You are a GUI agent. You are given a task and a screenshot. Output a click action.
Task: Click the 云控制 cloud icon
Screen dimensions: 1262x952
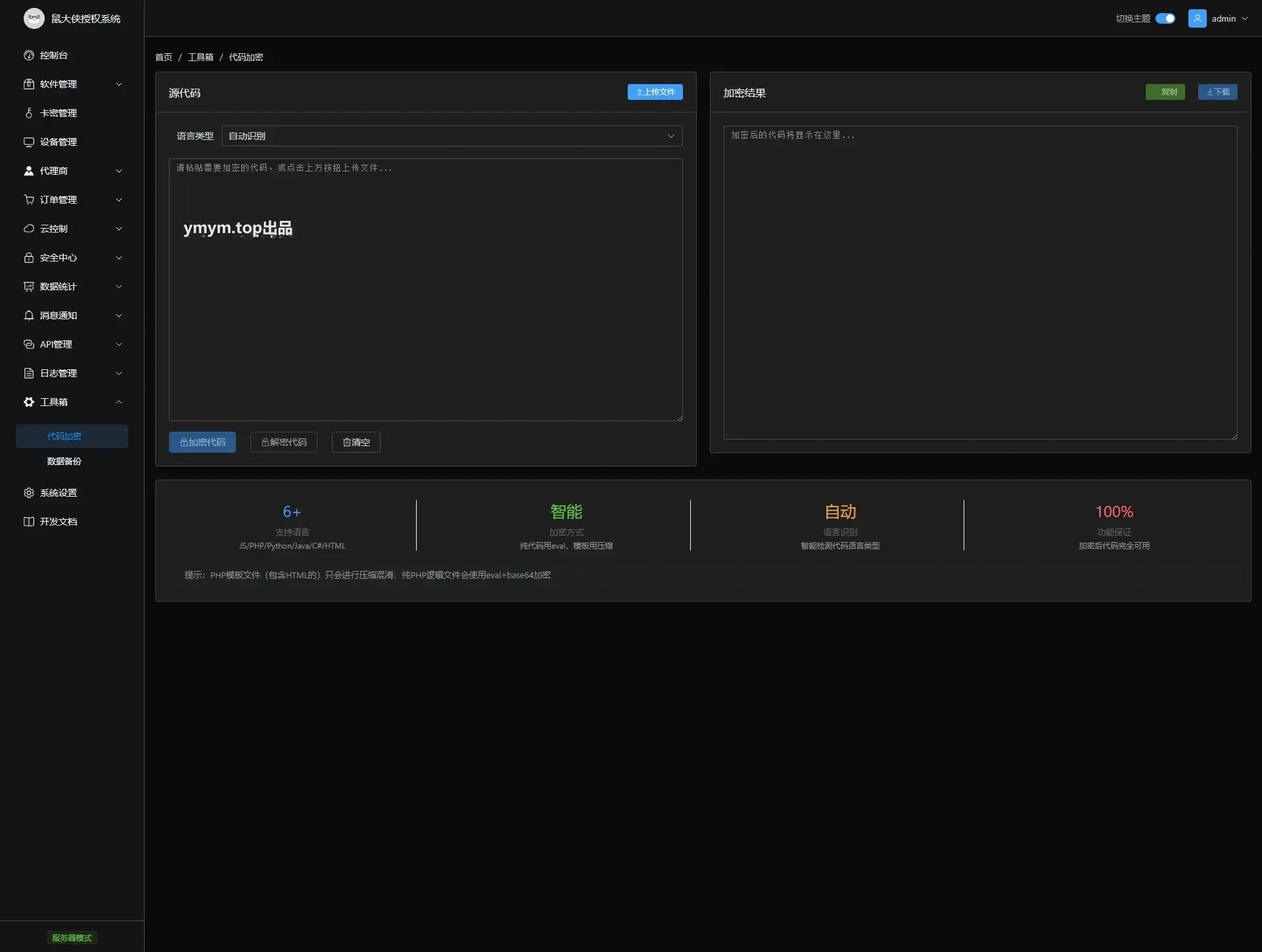click(29, 229)
